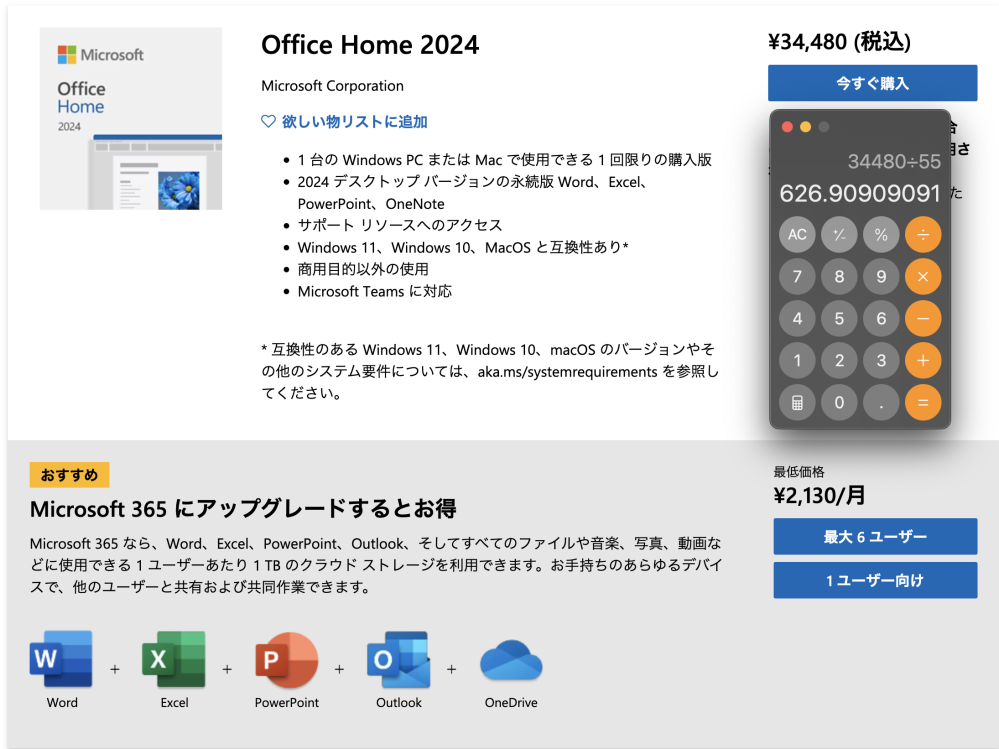Tap the calculator 0 key
This screenshot has height=749, width=999.
(839, 403)
